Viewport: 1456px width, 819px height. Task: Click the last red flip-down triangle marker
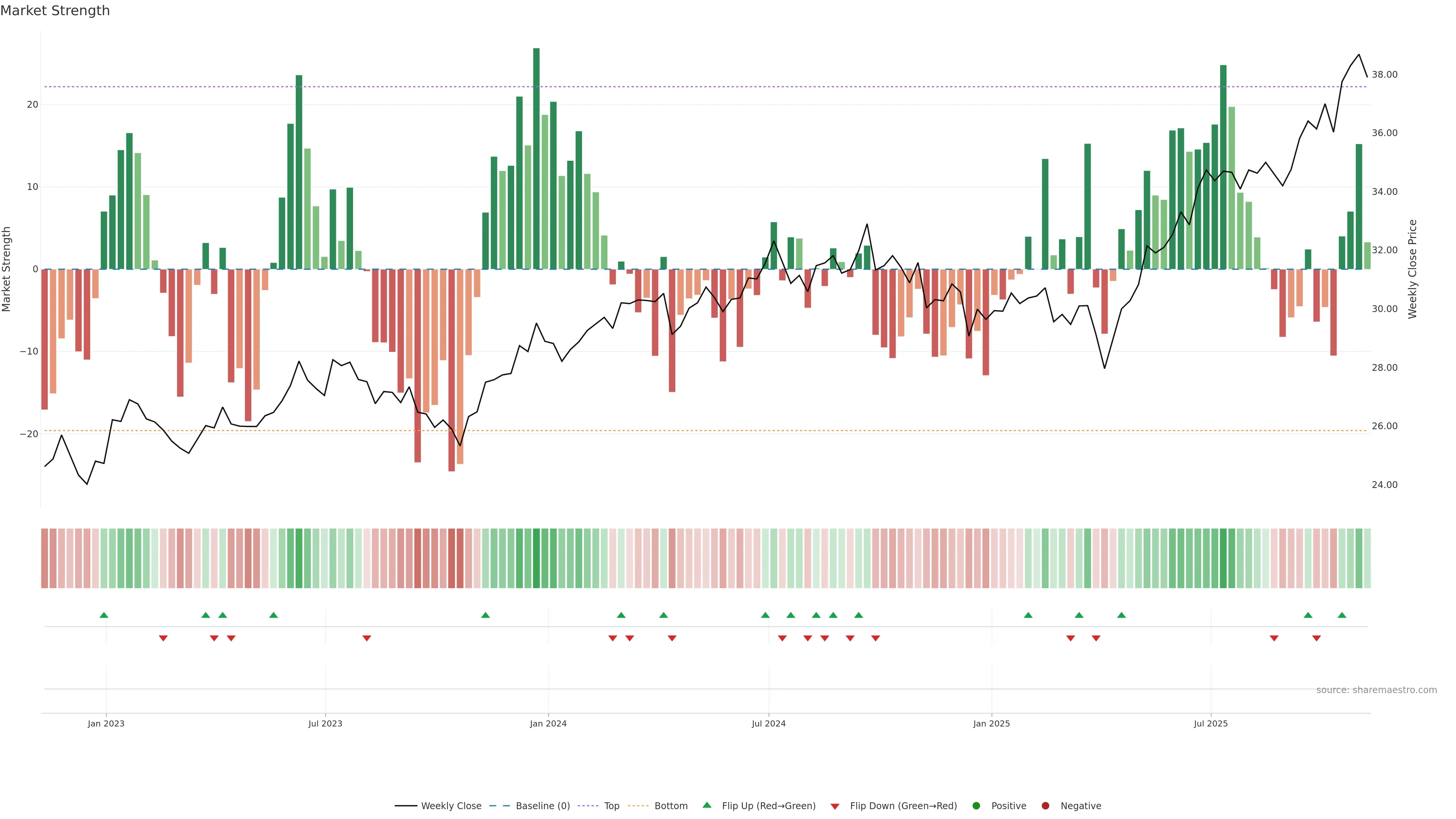1316,638
